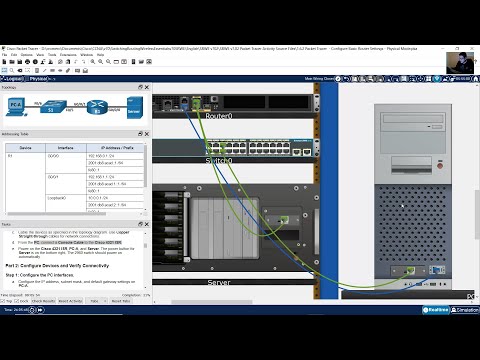
Task: Click the Addressing Table vertical scrollbar
Action: (145, 167)
